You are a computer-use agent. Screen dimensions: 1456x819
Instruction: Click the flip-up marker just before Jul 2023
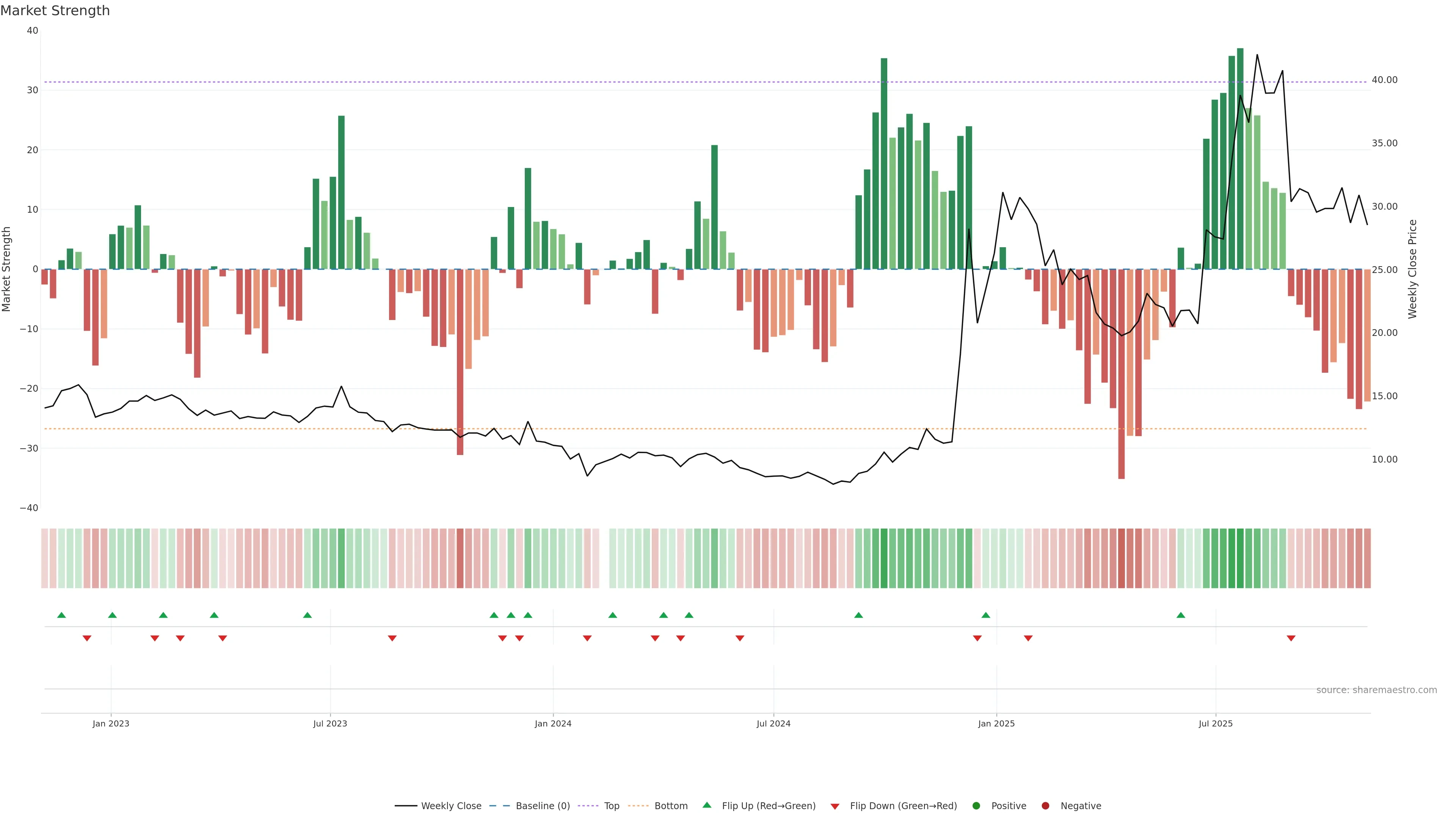308,615
